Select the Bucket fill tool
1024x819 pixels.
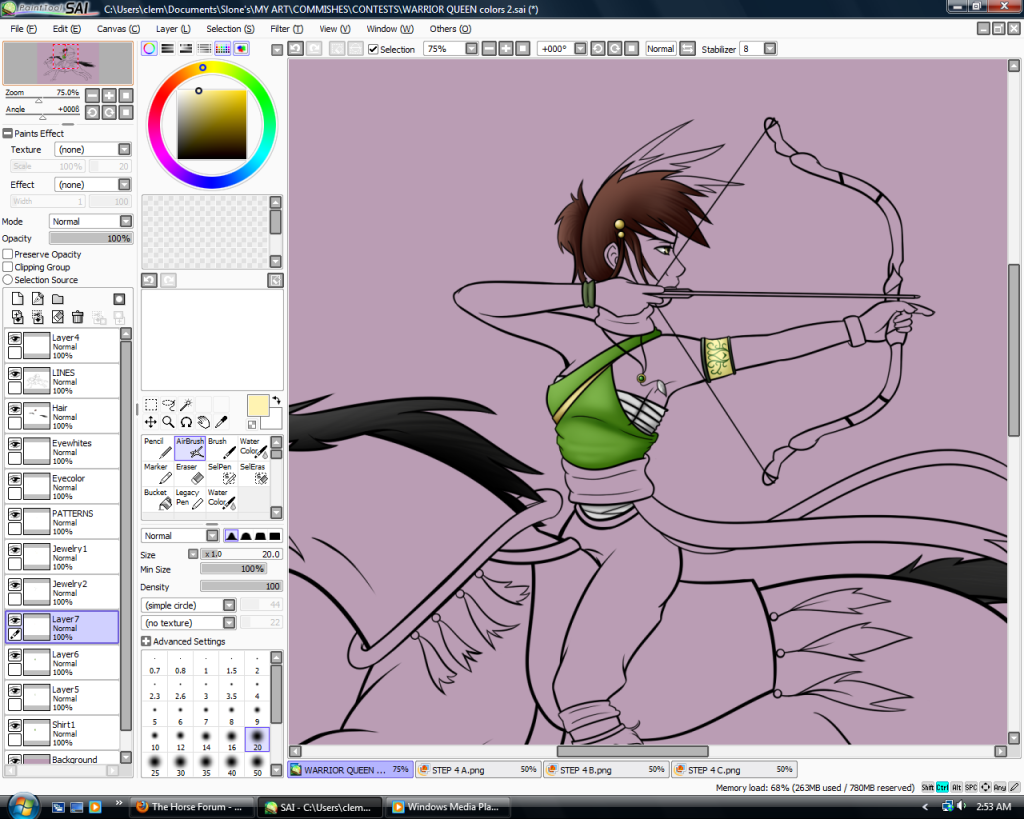[157, 500]
